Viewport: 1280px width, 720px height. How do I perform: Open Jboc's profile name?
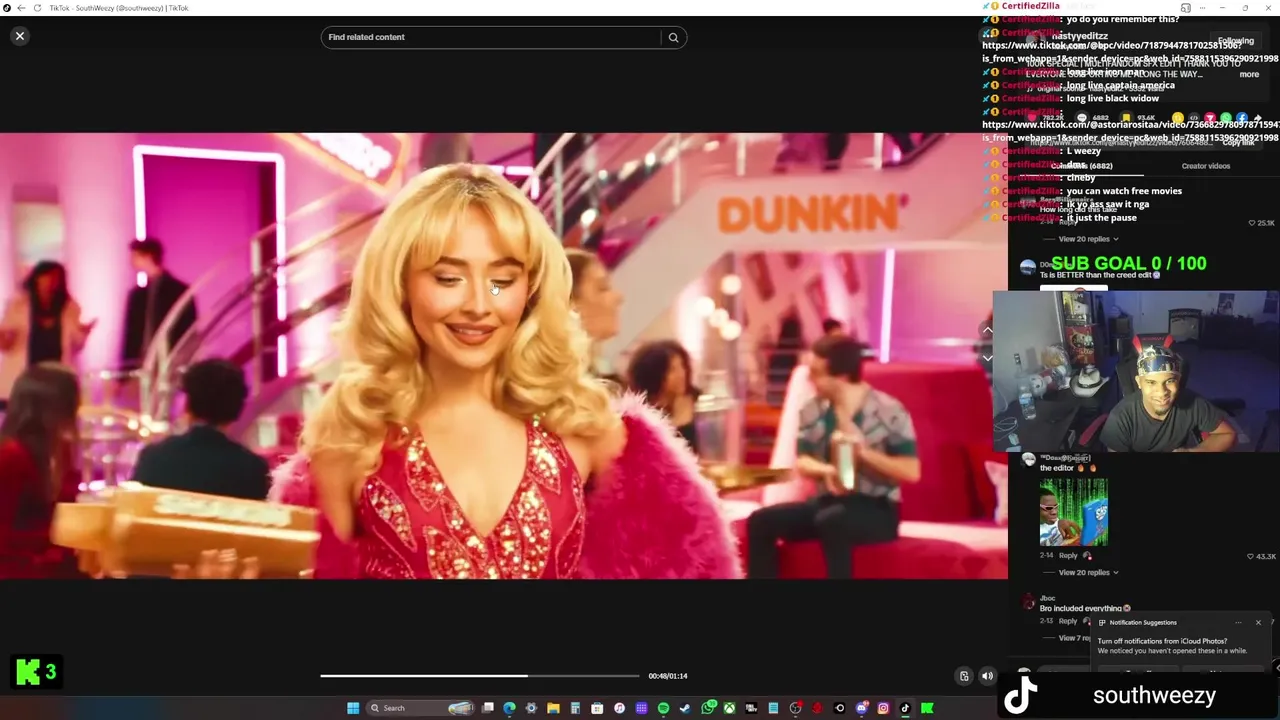[x=1047, y=598]
